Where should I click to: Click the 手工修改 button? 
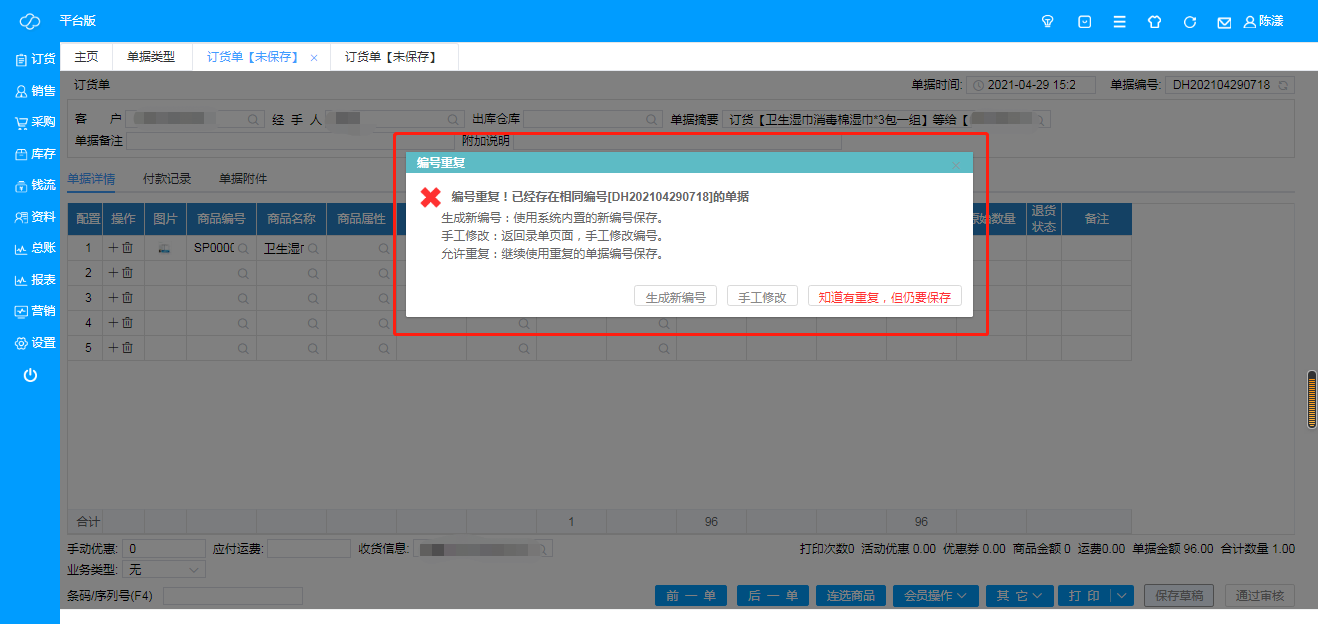762,297
